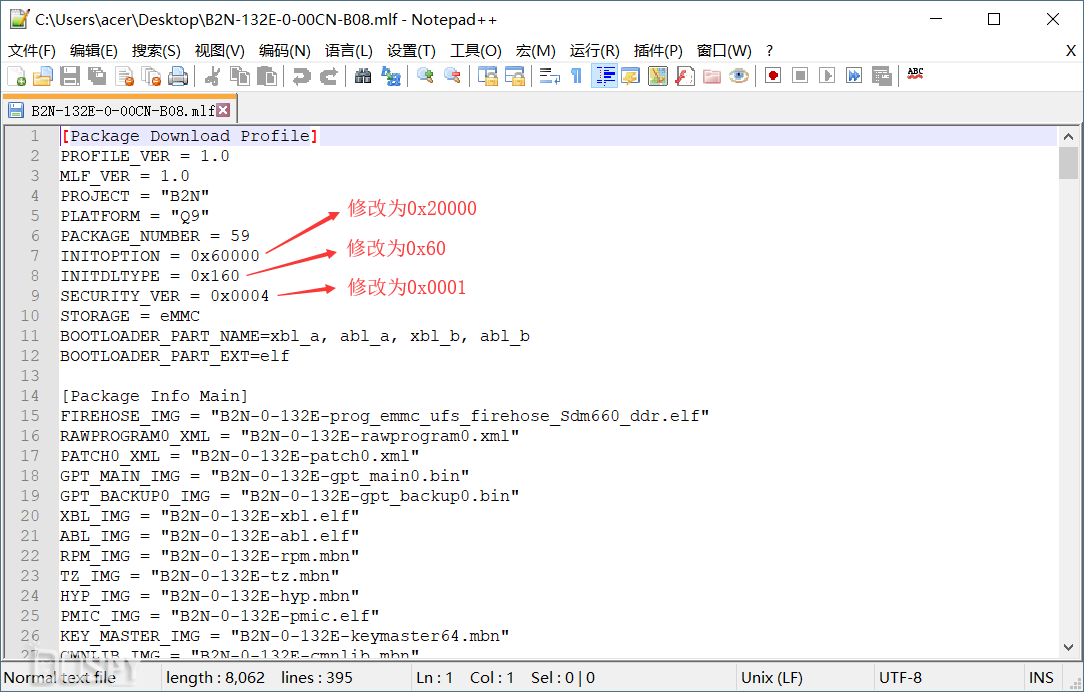Click the Open file folder icon
The image size is (1084, 692).
[x=43, y=76]
